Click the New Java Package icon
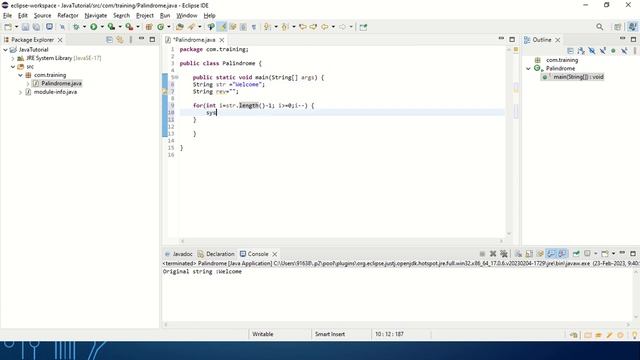640x360 pixels. (149, 27)
